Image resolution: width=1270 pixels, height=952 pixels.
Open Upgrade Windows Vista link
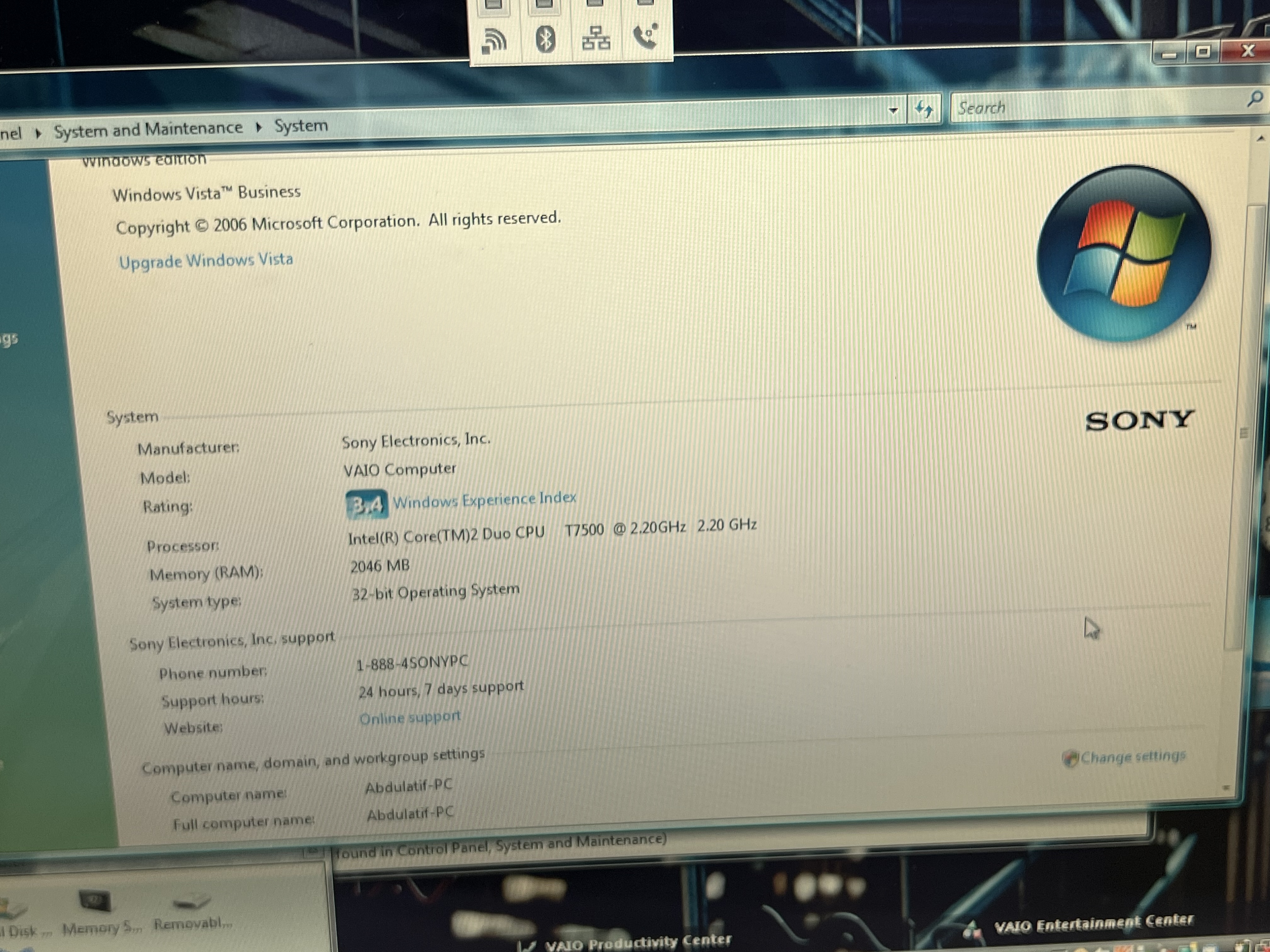[206, 261]
